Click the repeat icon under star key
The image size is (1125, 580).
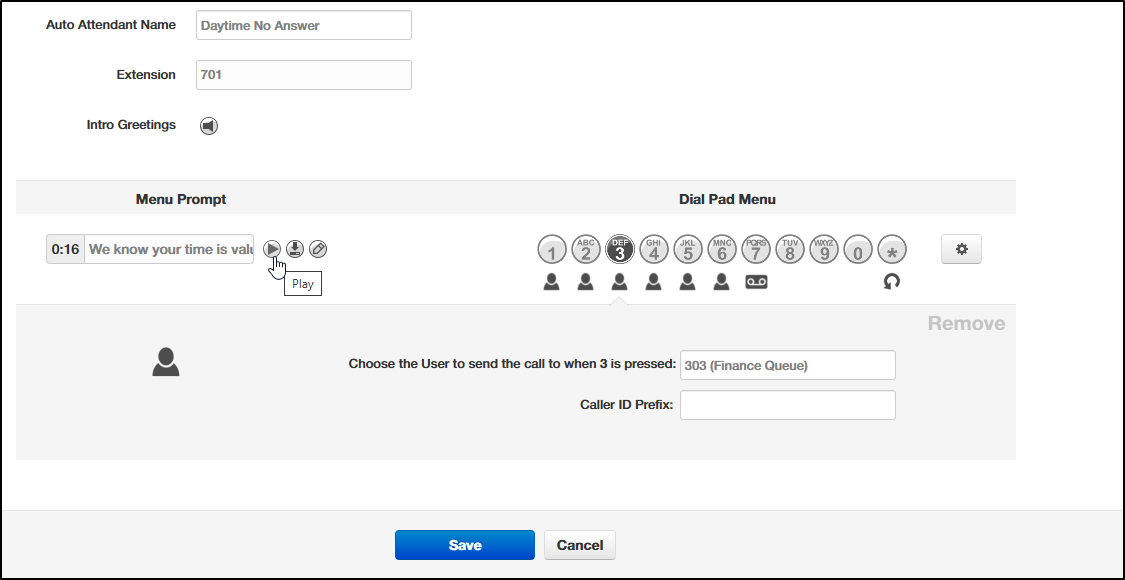[892, 282]
